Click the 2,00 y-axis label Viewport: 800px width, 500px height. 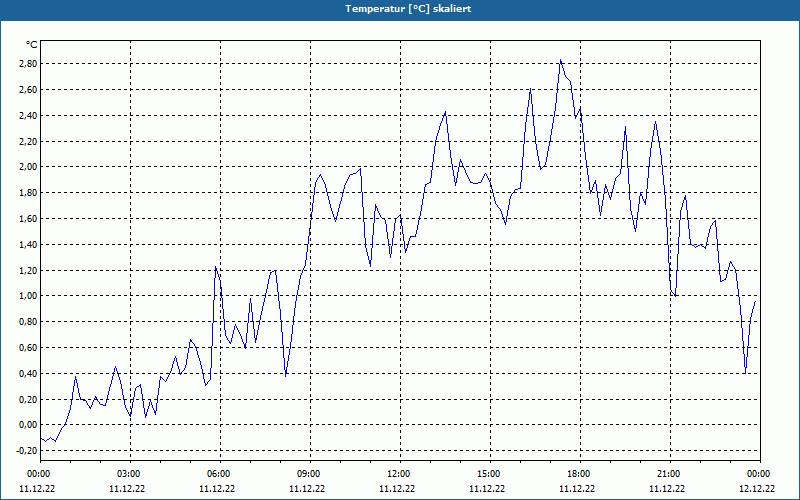tap(29, 167)
